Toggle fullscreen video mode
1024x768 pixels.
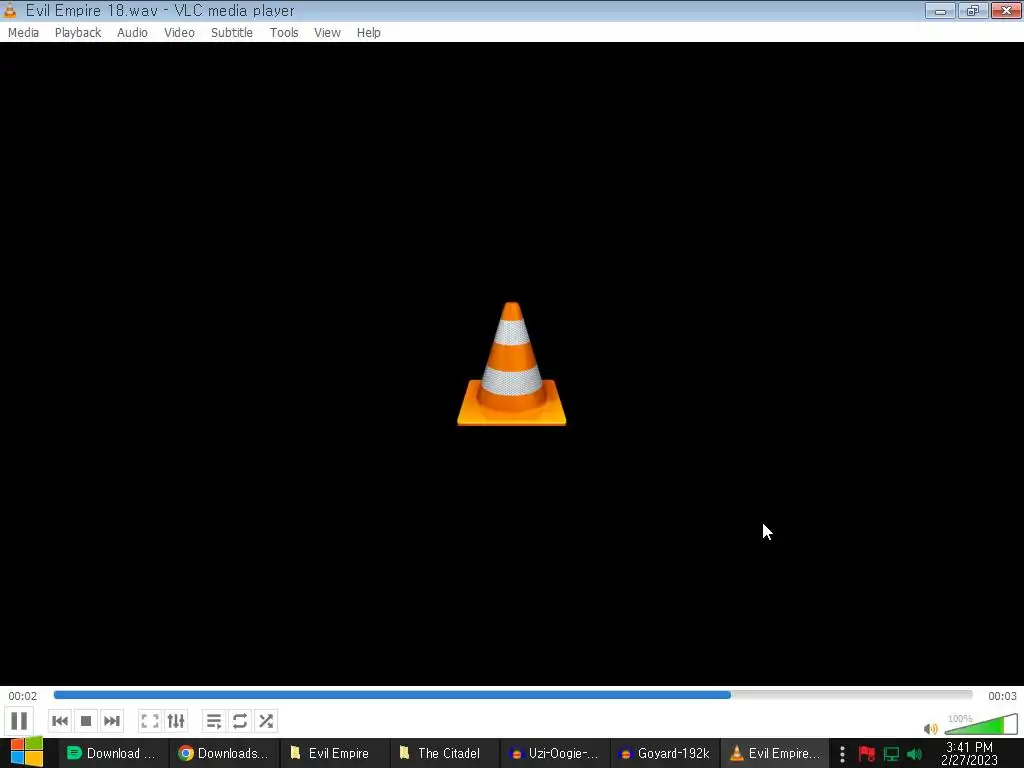point(150,721)
